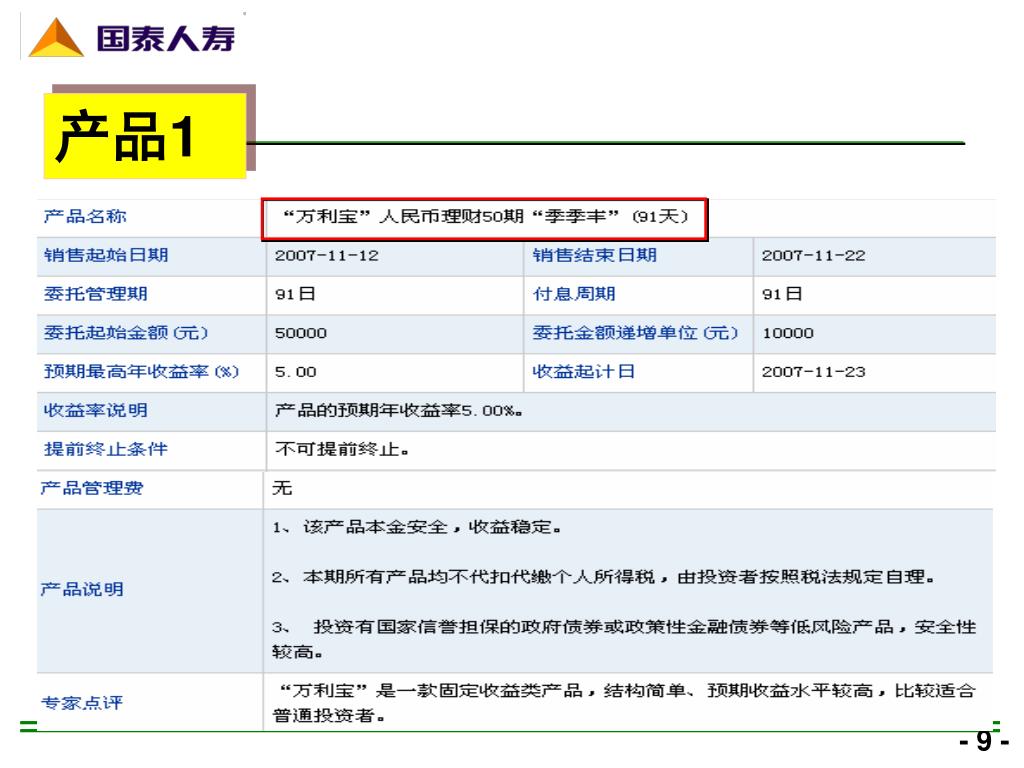1024x768 pixels.
Task: Click the text 不可提前终止
Action: [342, 449]
